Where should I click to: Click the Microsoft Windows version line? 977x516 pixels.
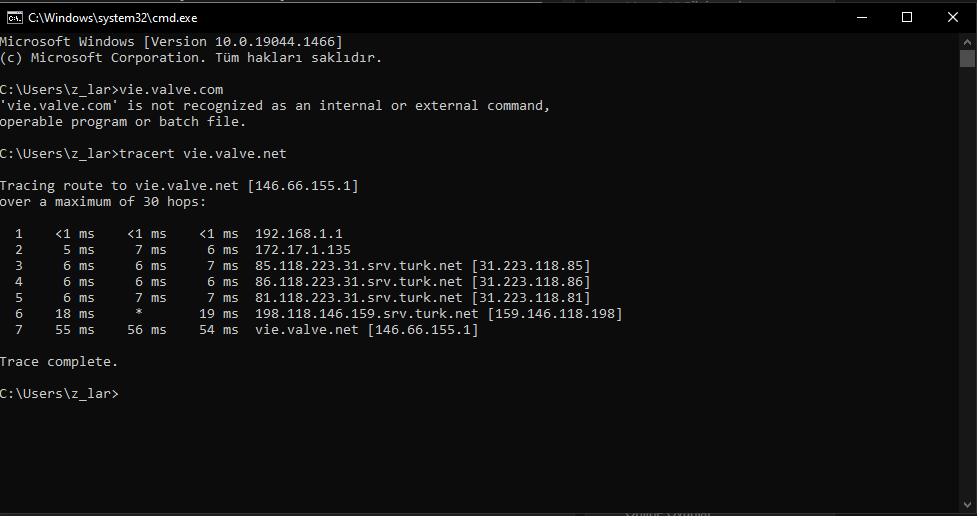(171, 42)
